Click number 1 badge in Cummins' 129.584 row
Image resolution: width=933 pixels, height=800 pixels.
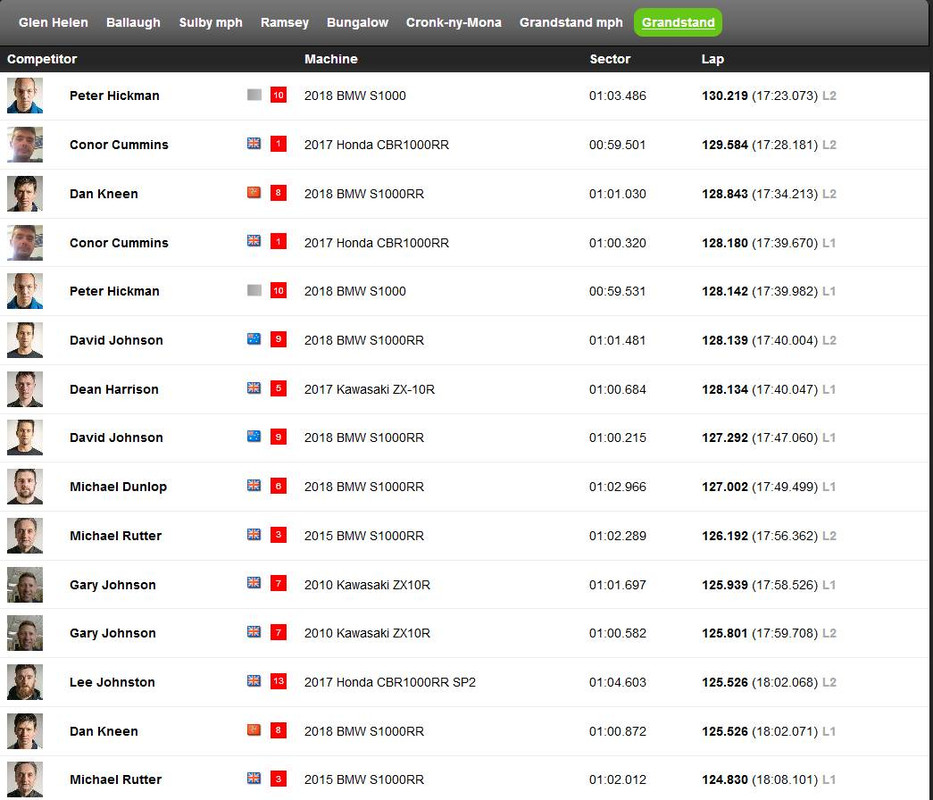pyautogui.click(x=278, y=144)
